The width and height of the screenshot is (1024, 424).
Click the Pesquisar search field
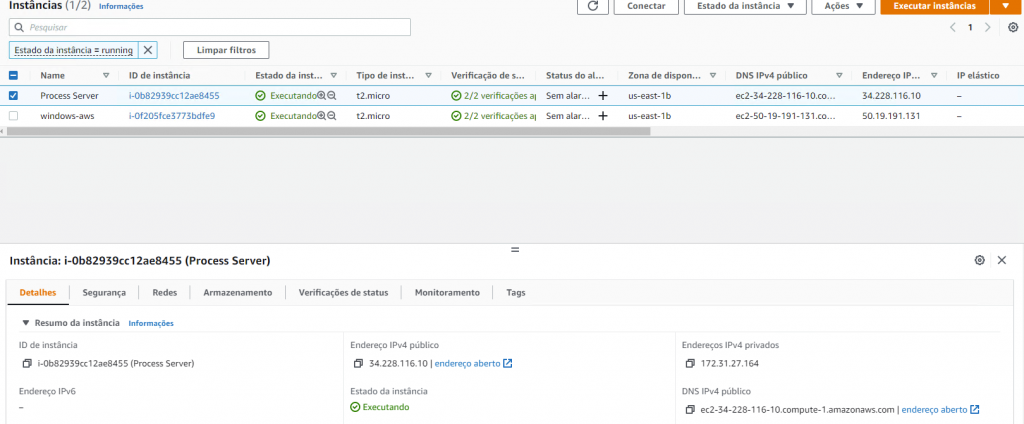tap(210, 27)
